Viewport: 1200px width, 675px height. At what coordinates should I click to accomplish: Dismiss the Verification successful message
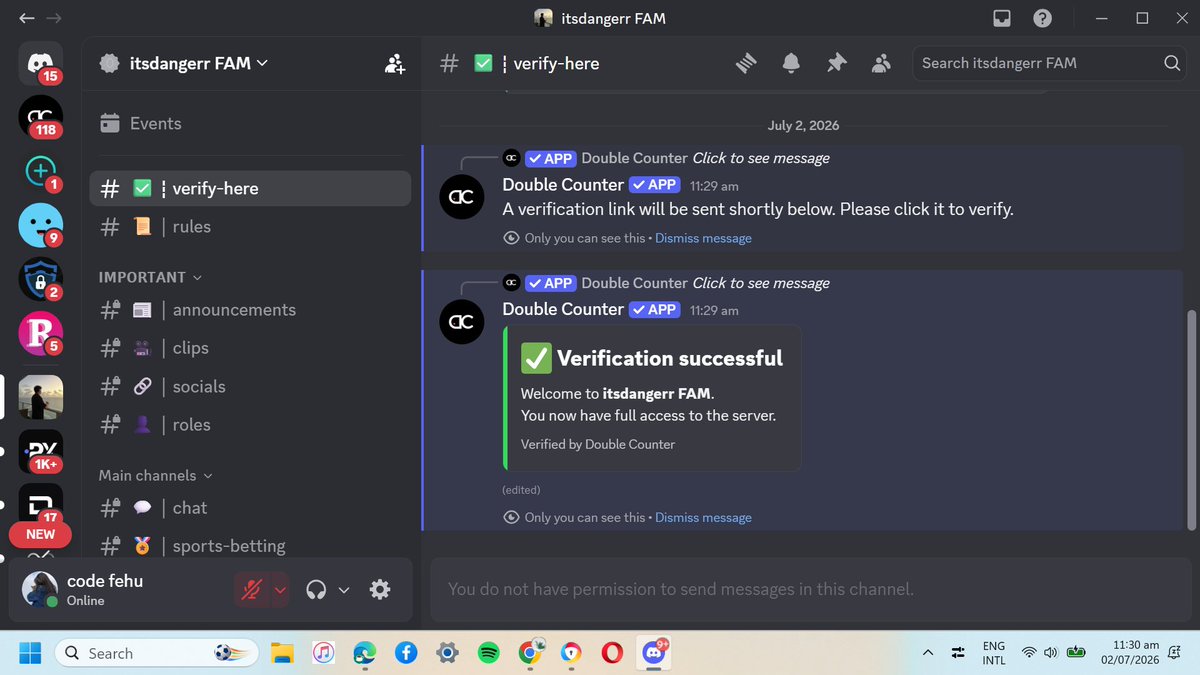point(703,517)
